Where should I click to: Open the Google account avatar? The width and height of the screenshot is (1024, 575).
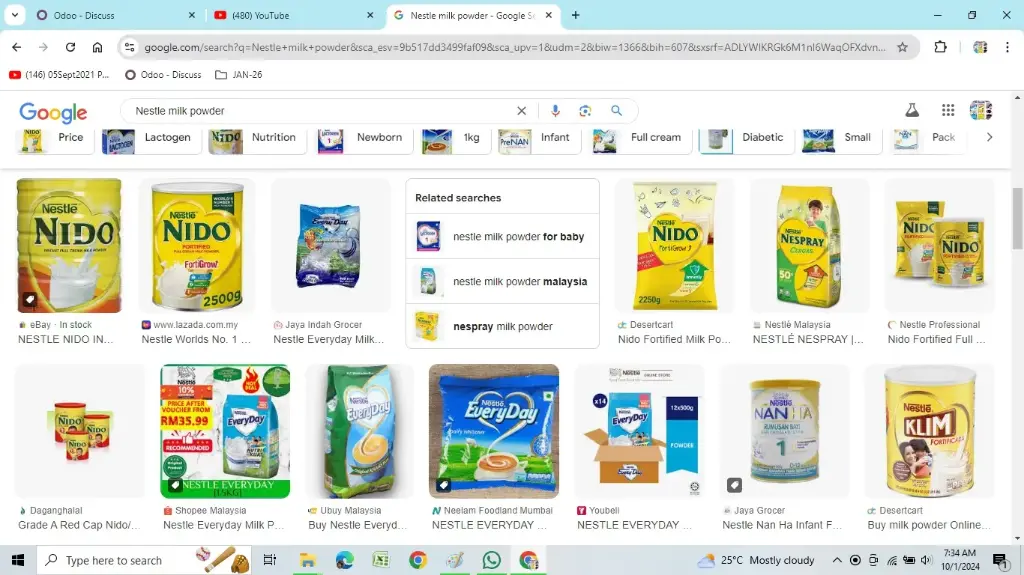click(981, 110)
